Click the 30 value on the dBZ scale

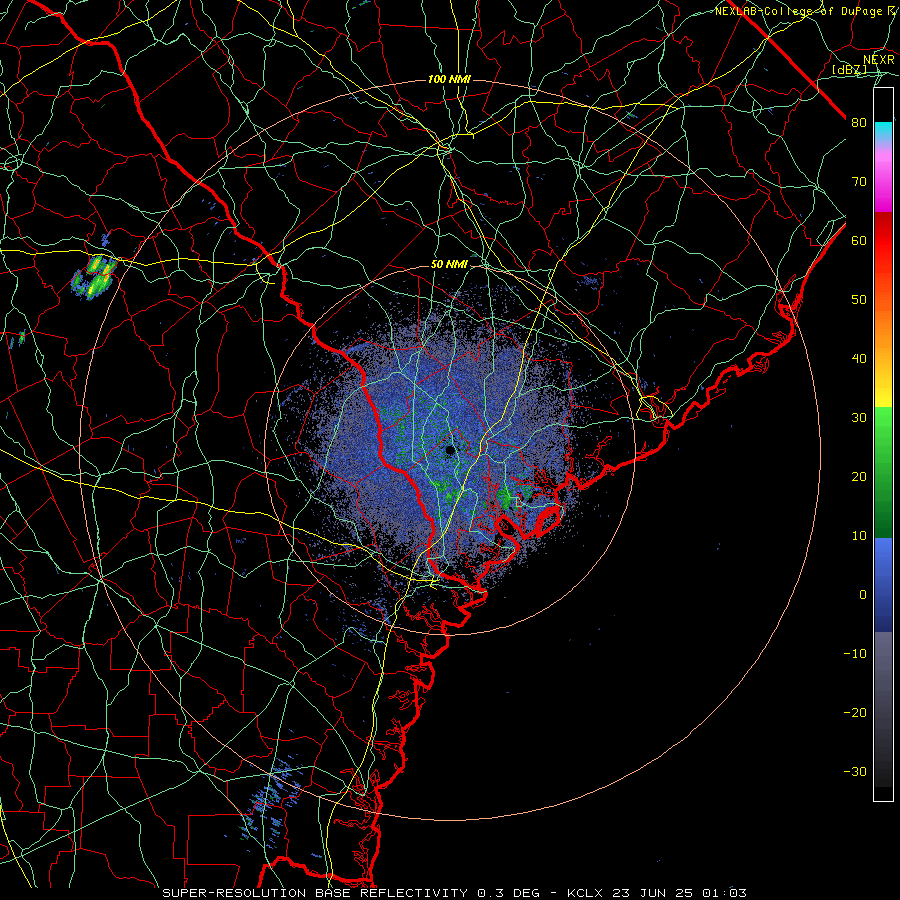(x=859, y=418)
